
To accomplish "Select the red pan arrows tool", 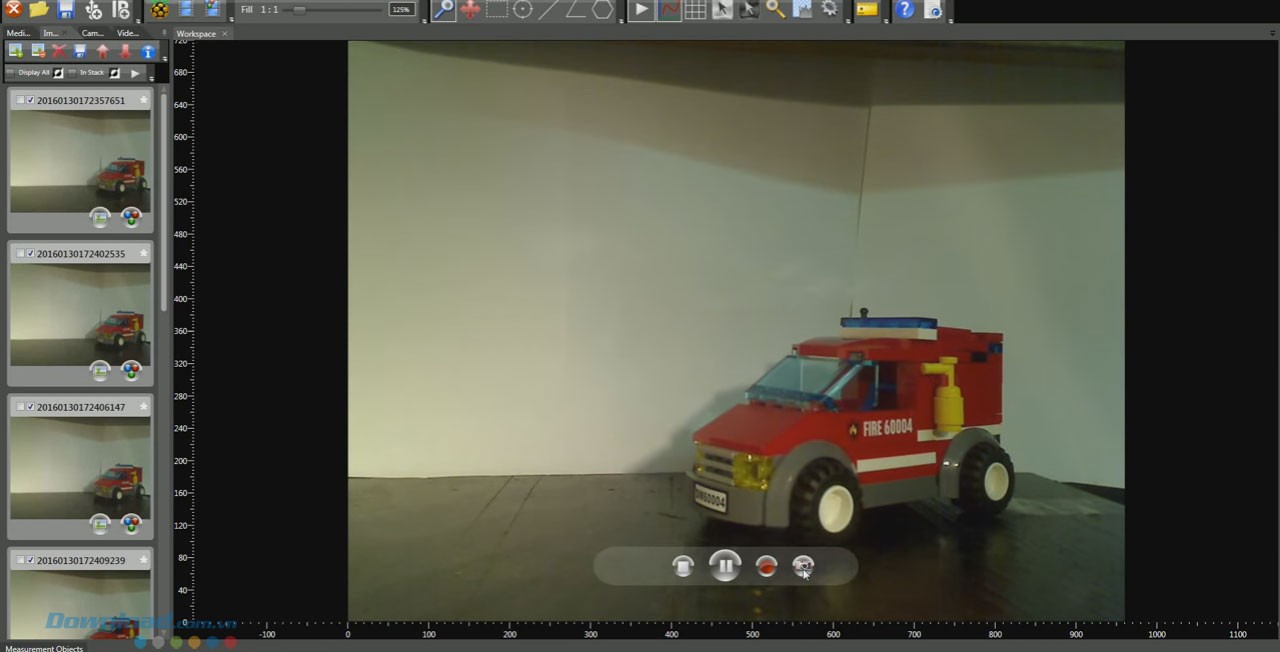I will point(470,10).
